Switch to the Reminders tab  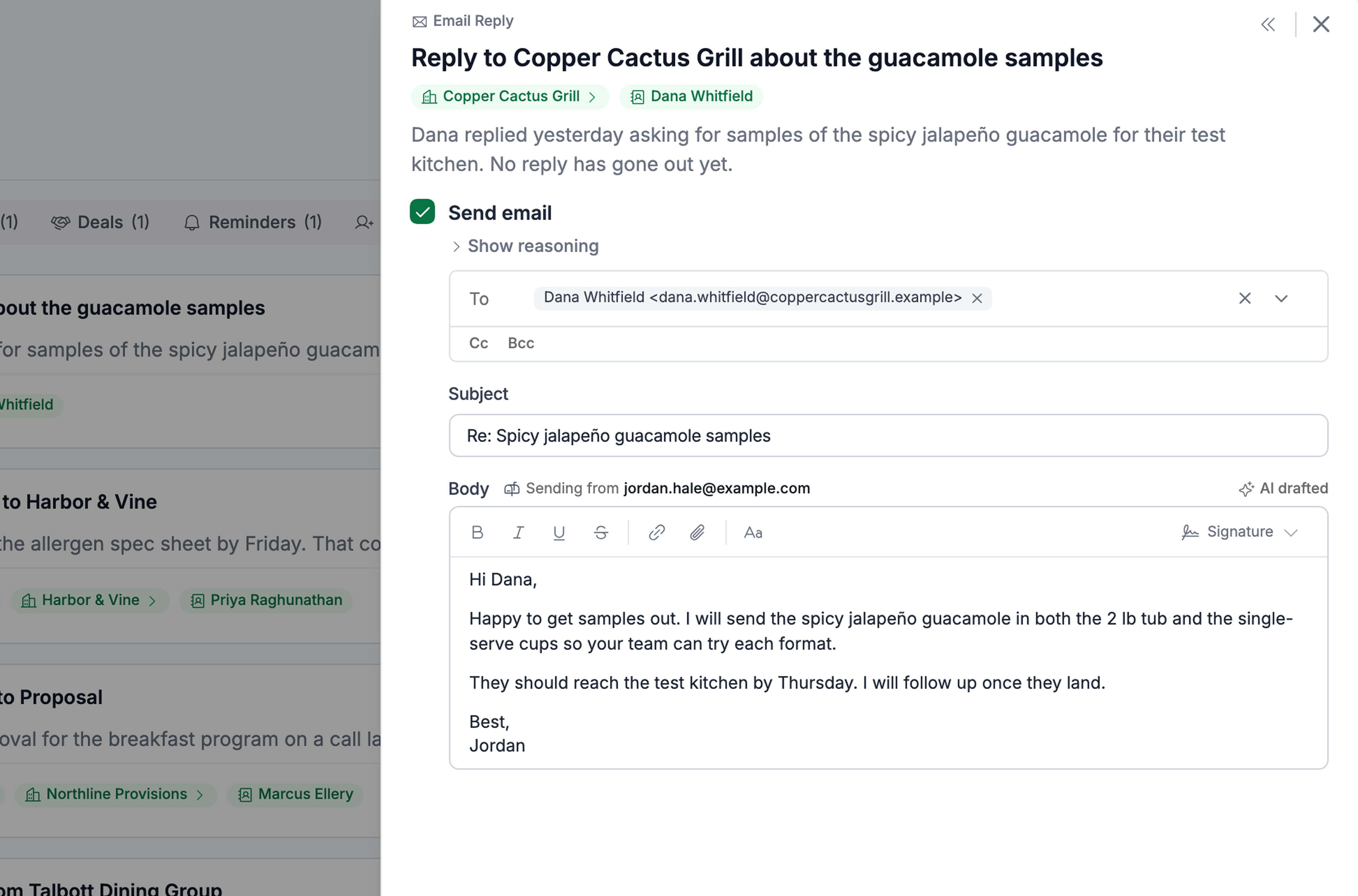(x=253, y=222)
